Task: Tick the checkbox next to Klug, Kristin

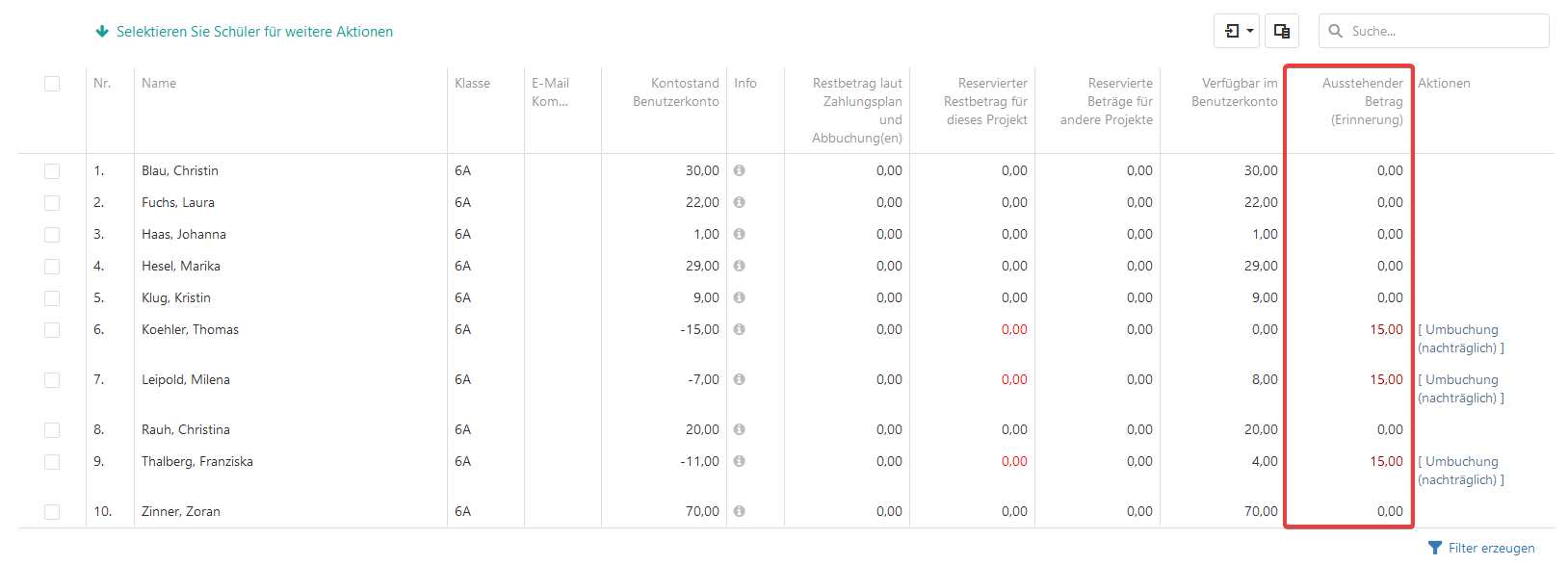Action: 52,298
